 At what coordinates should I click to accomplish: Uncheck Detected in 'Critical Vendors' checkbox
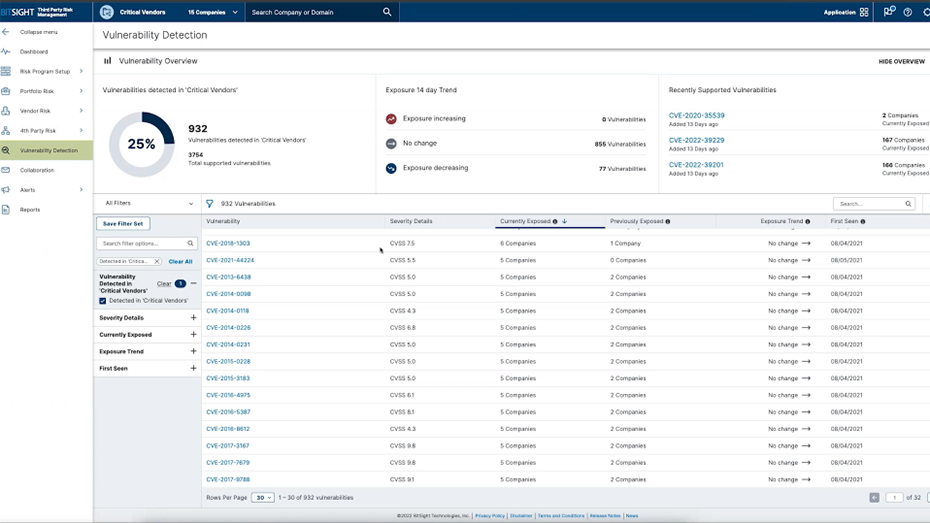click(103, 301)
